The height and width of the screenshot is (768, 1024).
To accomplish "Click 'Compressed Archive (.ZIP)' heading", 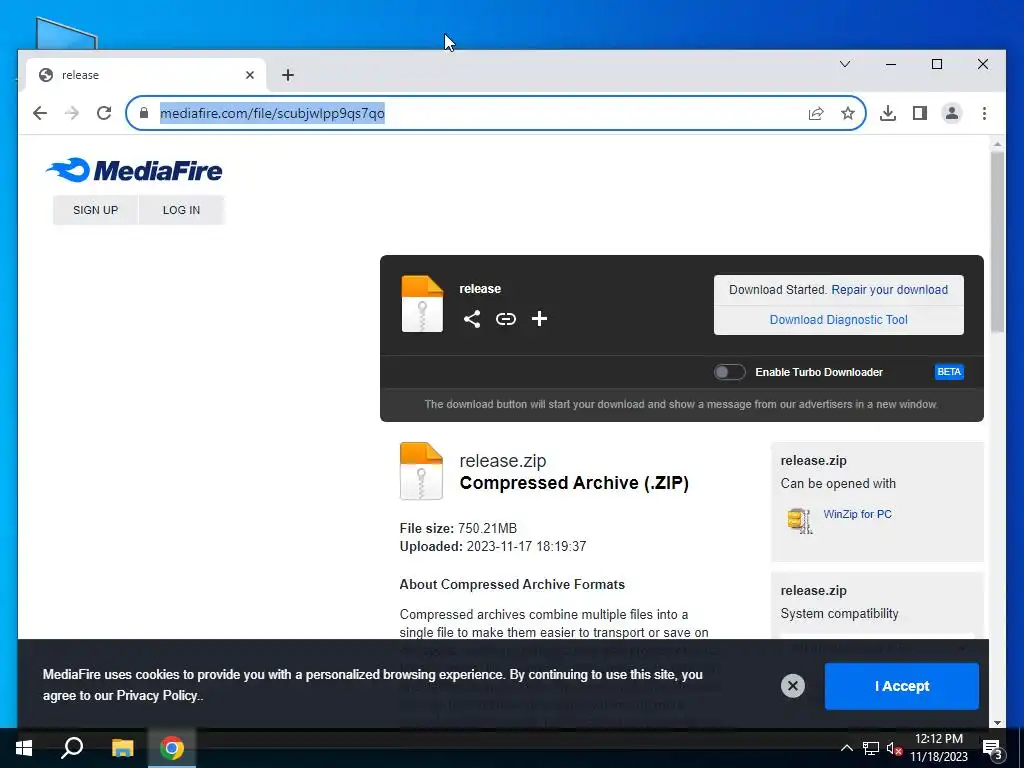I will [574, 483].
